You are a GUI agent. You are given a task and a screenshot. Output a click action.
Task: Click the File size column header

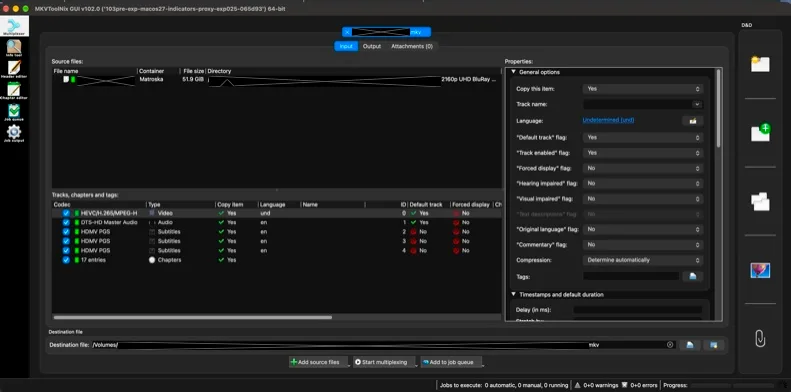point(193,71)
